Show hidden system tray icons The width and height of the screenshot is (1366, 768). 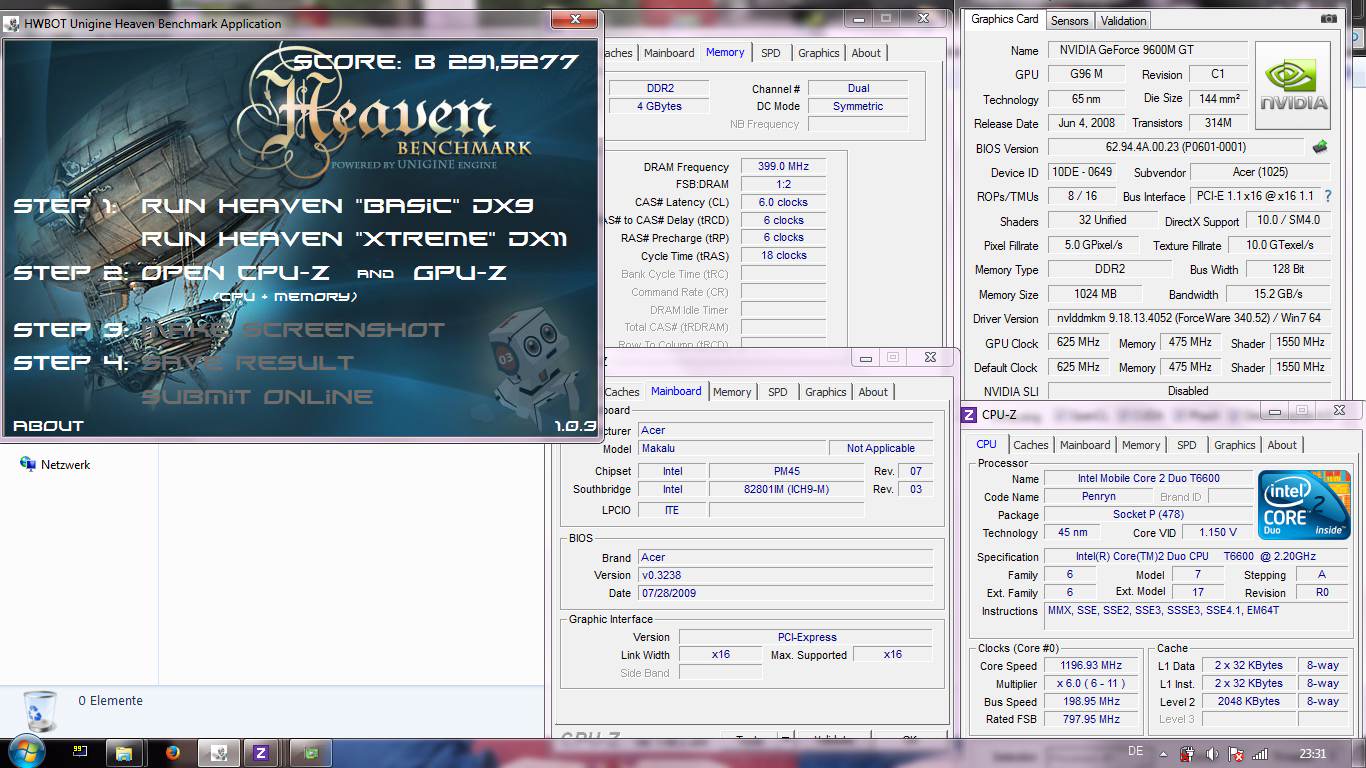[x=1165, y=753]
